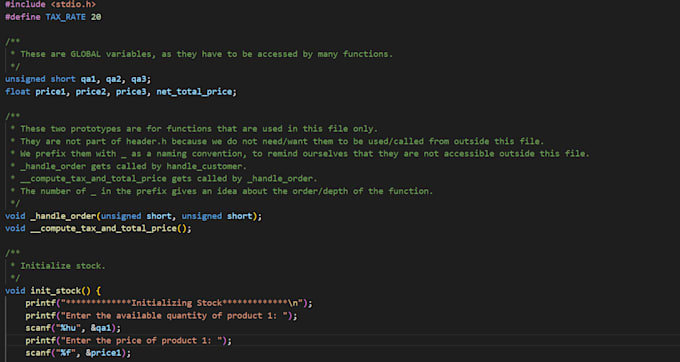Click the value 20 in the define

pyautogui.click(x=96, y=17)
